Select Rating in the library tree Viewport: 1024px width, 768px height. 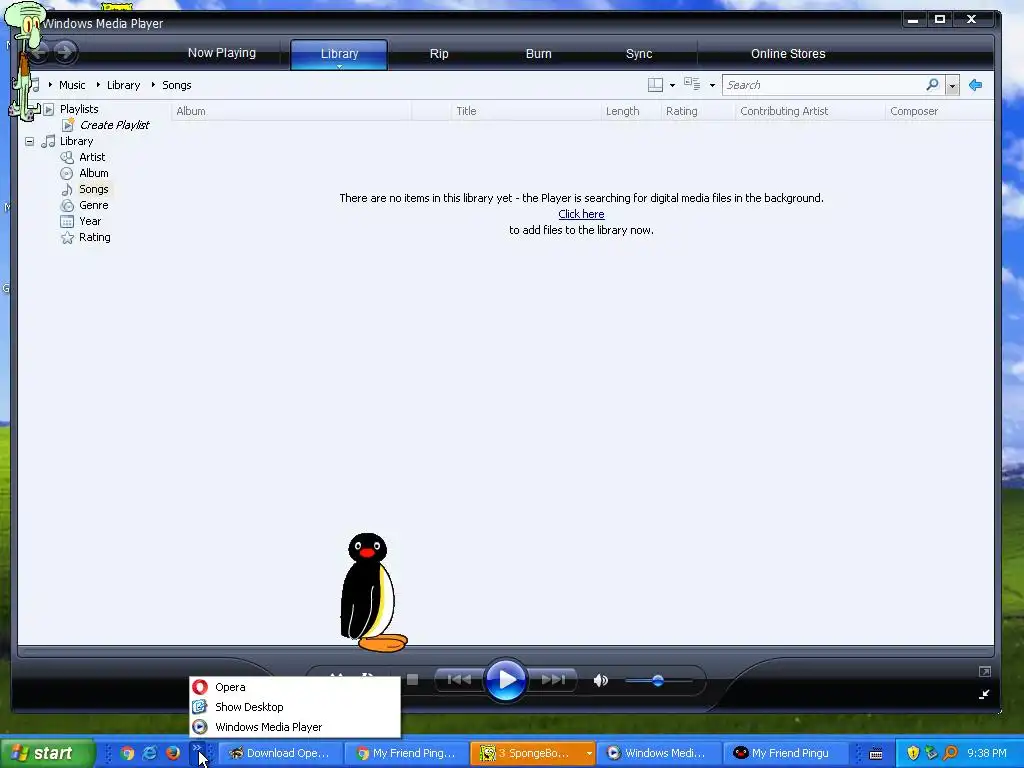coord(95,237)
